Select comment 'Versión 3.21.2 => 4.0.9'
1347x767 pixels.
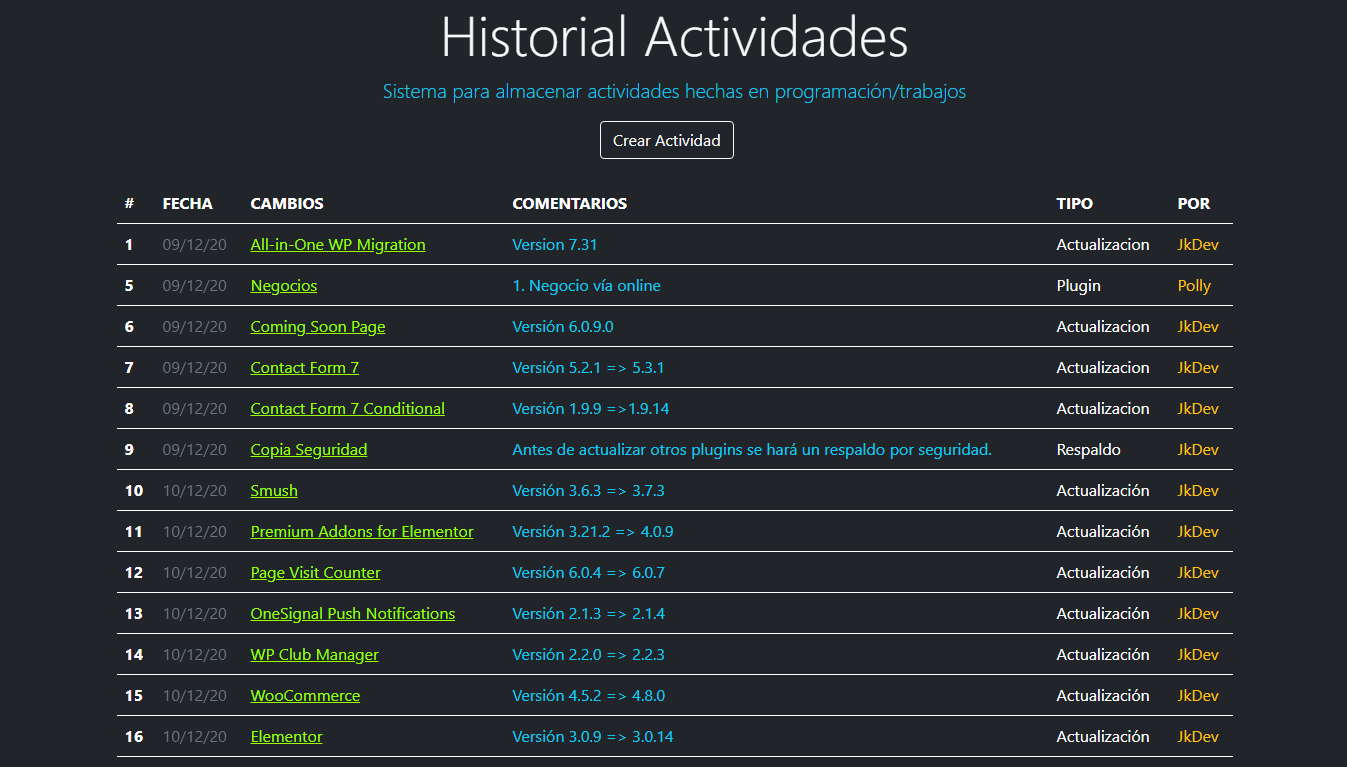click(x=593, y=532)
